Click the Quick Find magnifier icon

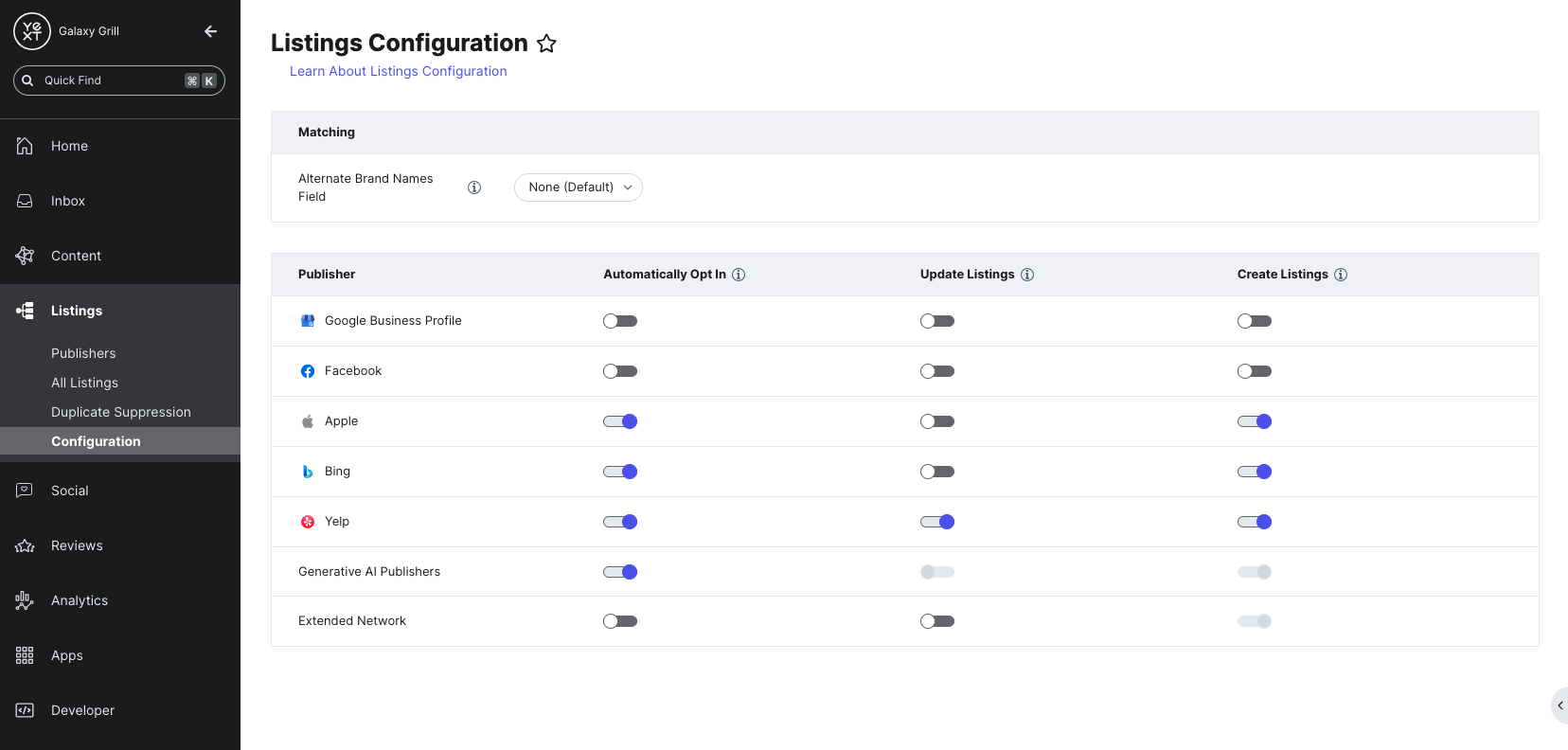pos(27,80)
